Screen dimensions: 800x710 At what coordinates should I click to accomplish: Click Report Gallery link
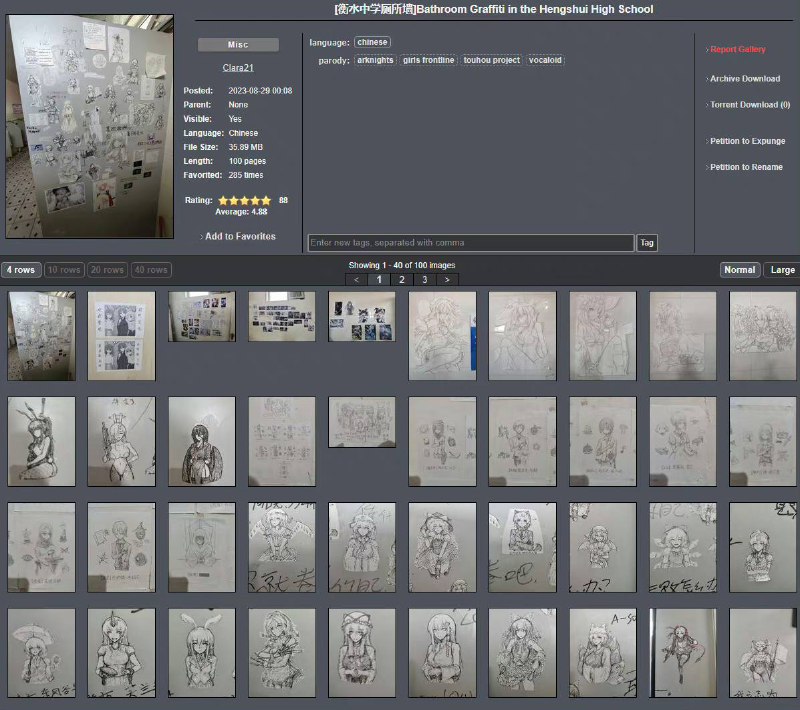click(738, 49)
